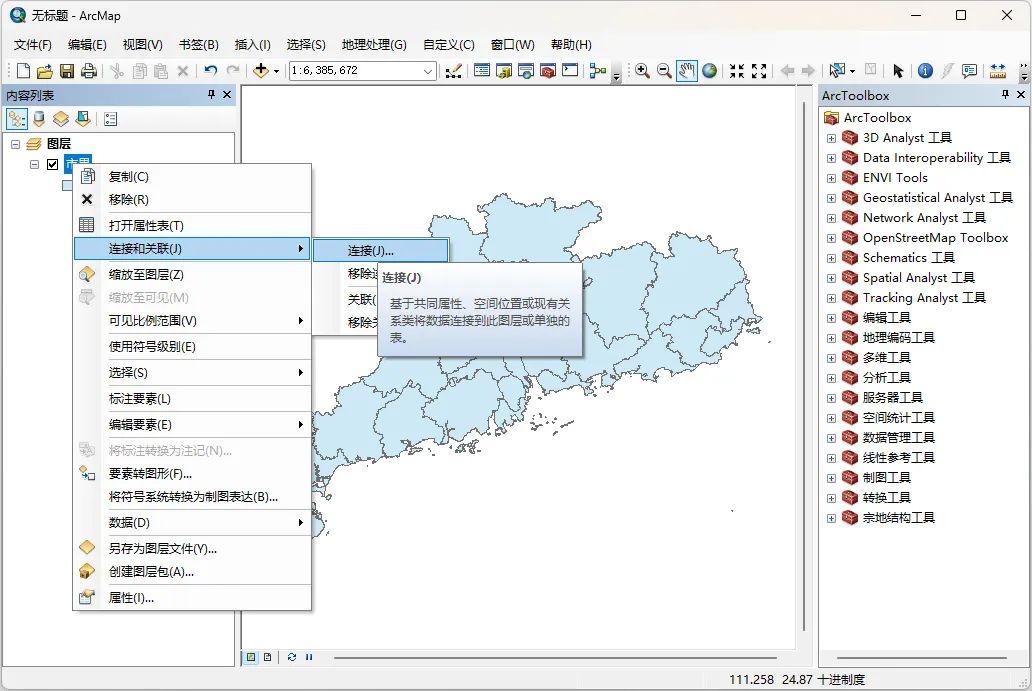Save the map with the floppy icon

tap(66, 70)
